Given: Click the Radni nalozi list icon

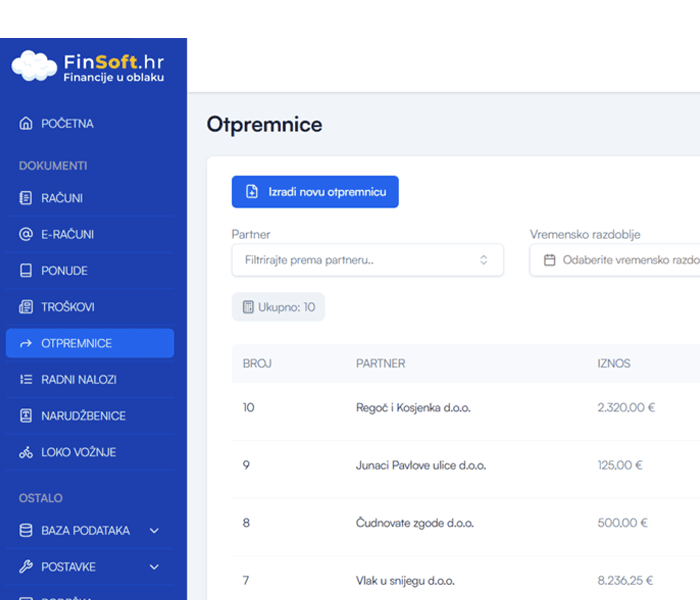Looking at the screenshot, I should [x=26, y=380].
